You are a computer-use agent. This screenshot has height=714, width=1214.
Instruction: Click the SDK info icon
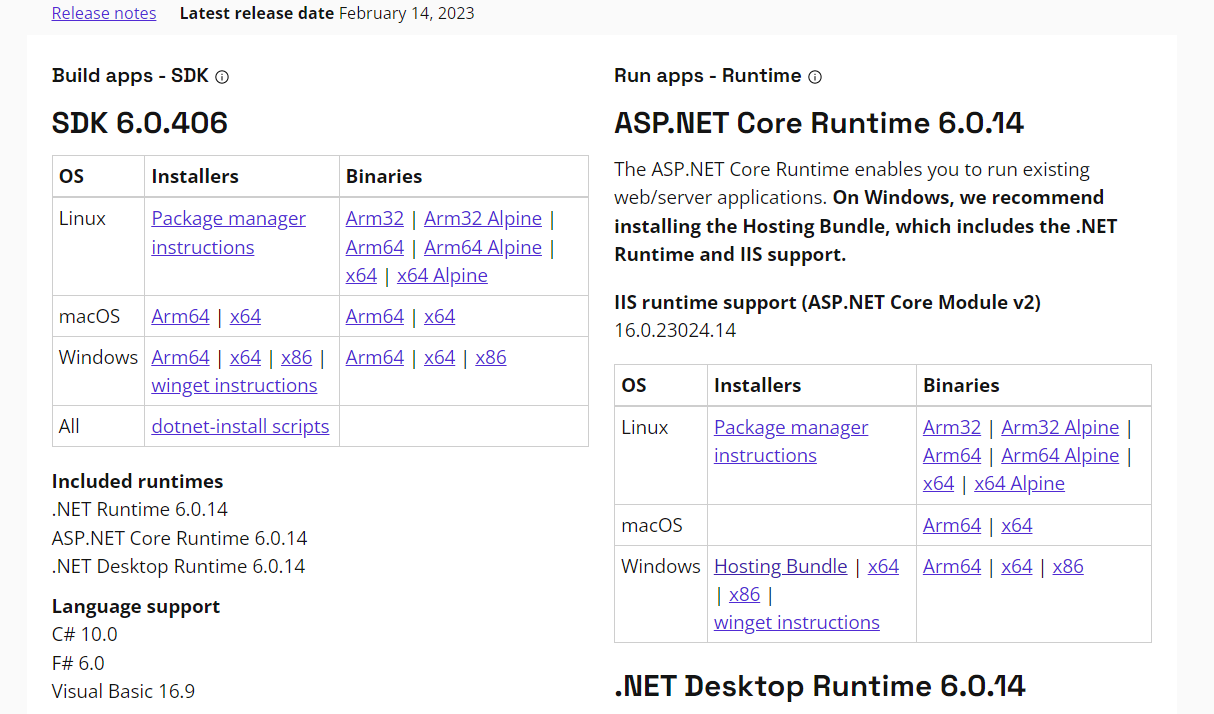(221, 75)
